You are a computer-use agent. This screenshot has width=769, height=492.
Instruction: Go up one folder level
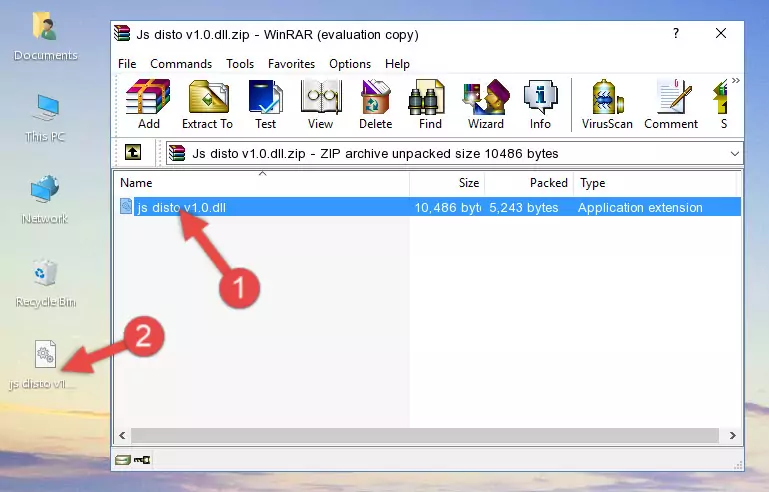pos(133,153)
